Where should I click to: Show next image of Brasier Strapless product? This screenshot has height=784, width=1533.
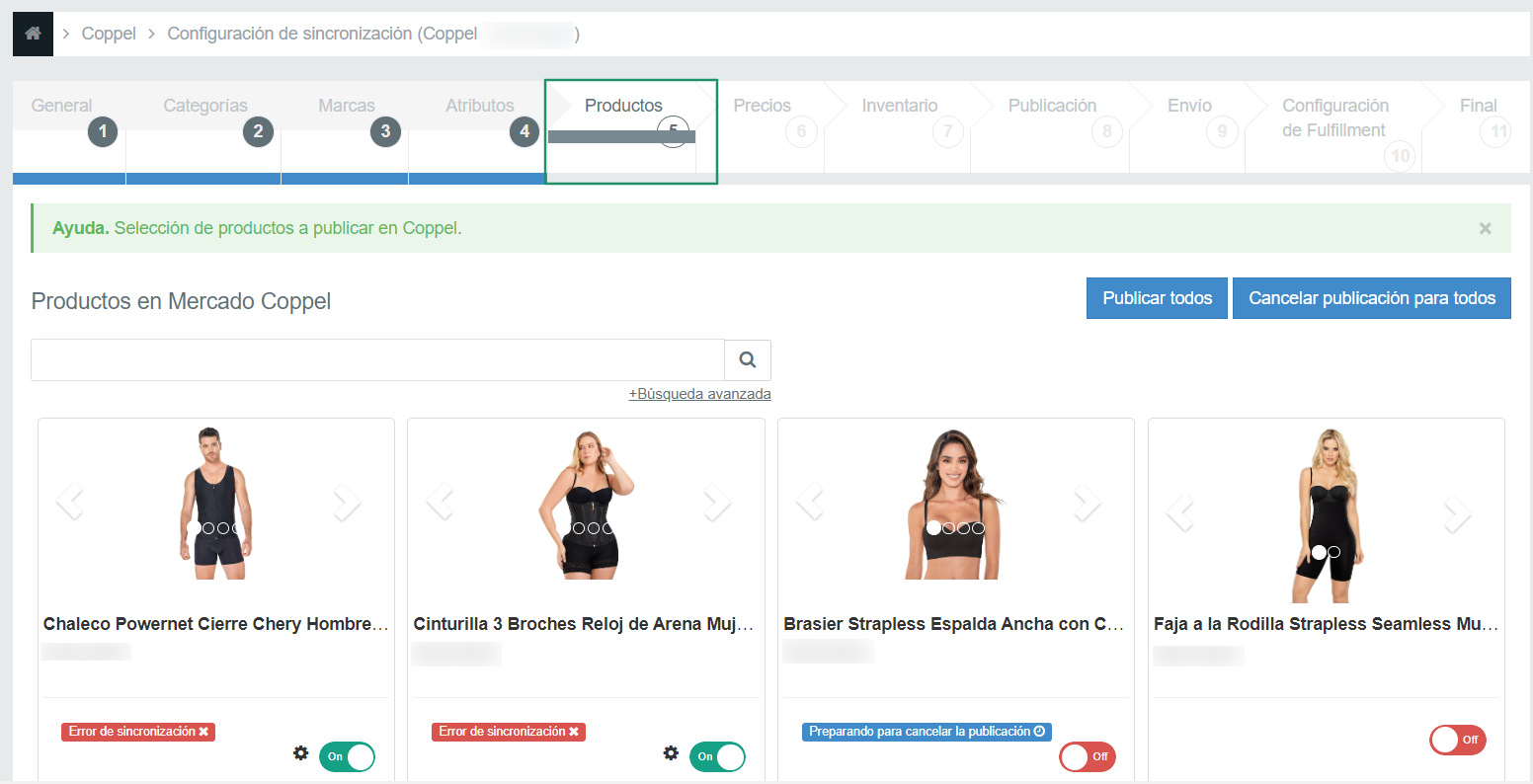[x=1087, y=503]
